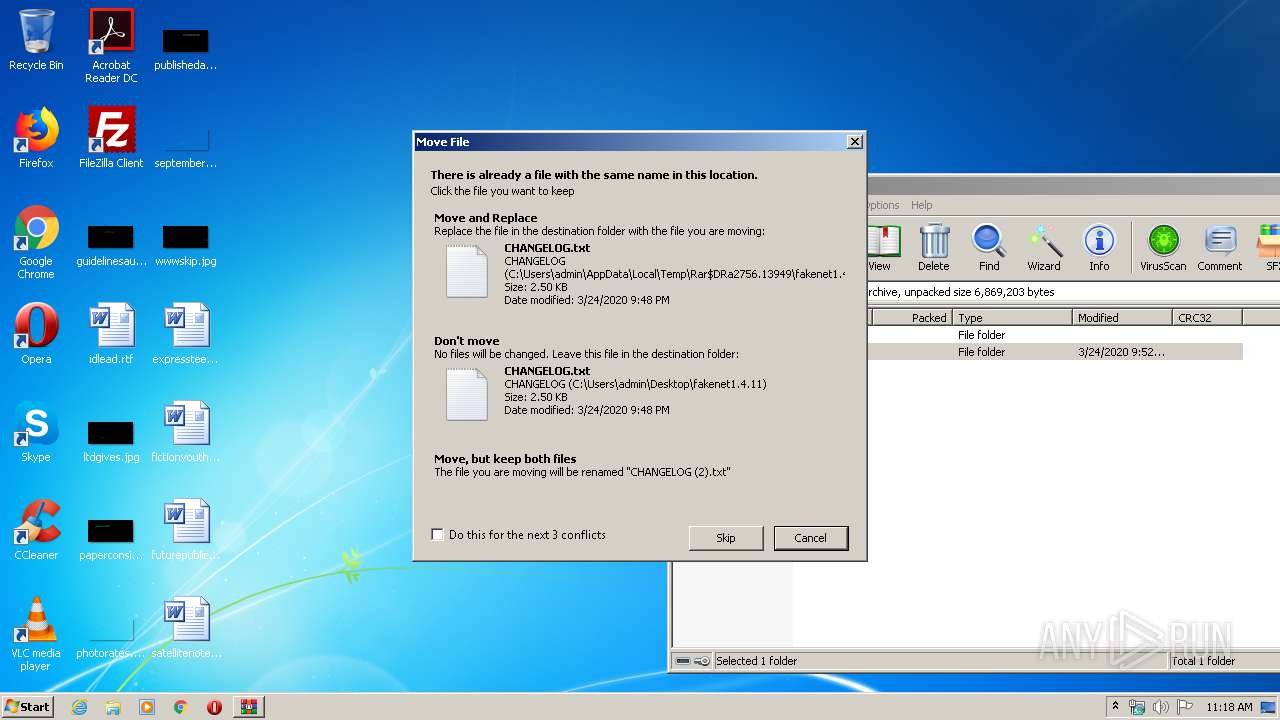Select ltdgives.jpg file on desktop
Image resolution: width=1280 pixels, height=720 pixels.
pyautogui.click(x=111, y=439)
